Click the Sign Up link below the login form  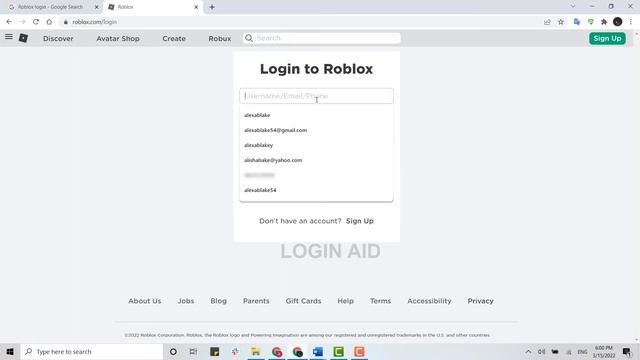[360, 221]
